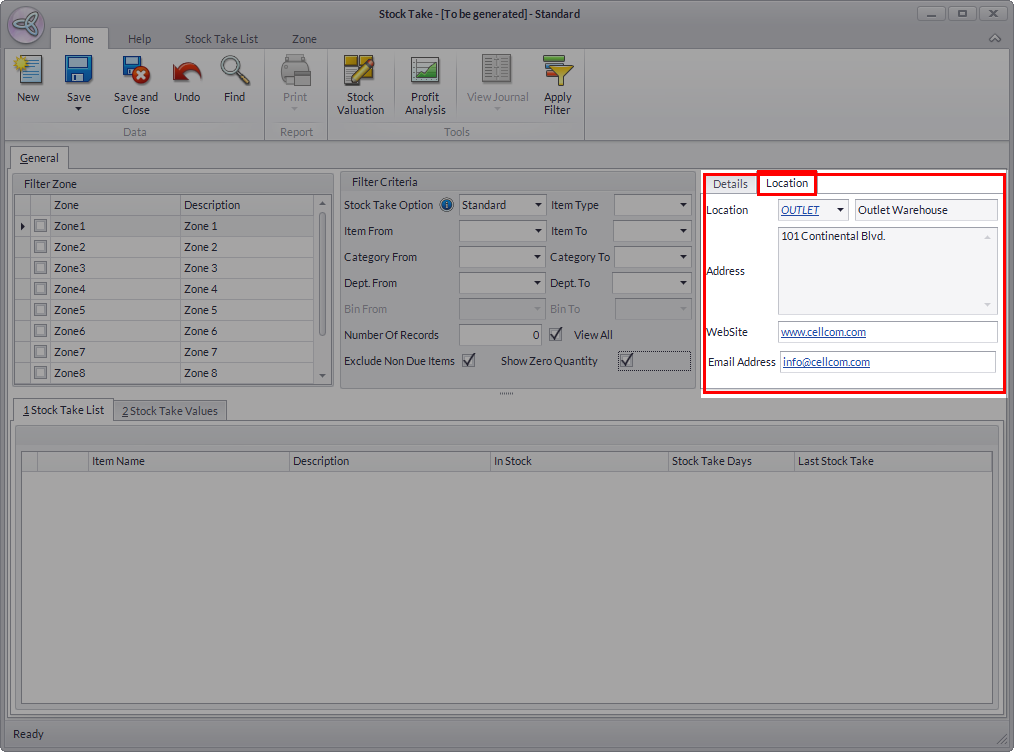
Task: Click the Number Of Records input field
Action: coord(500,335)
